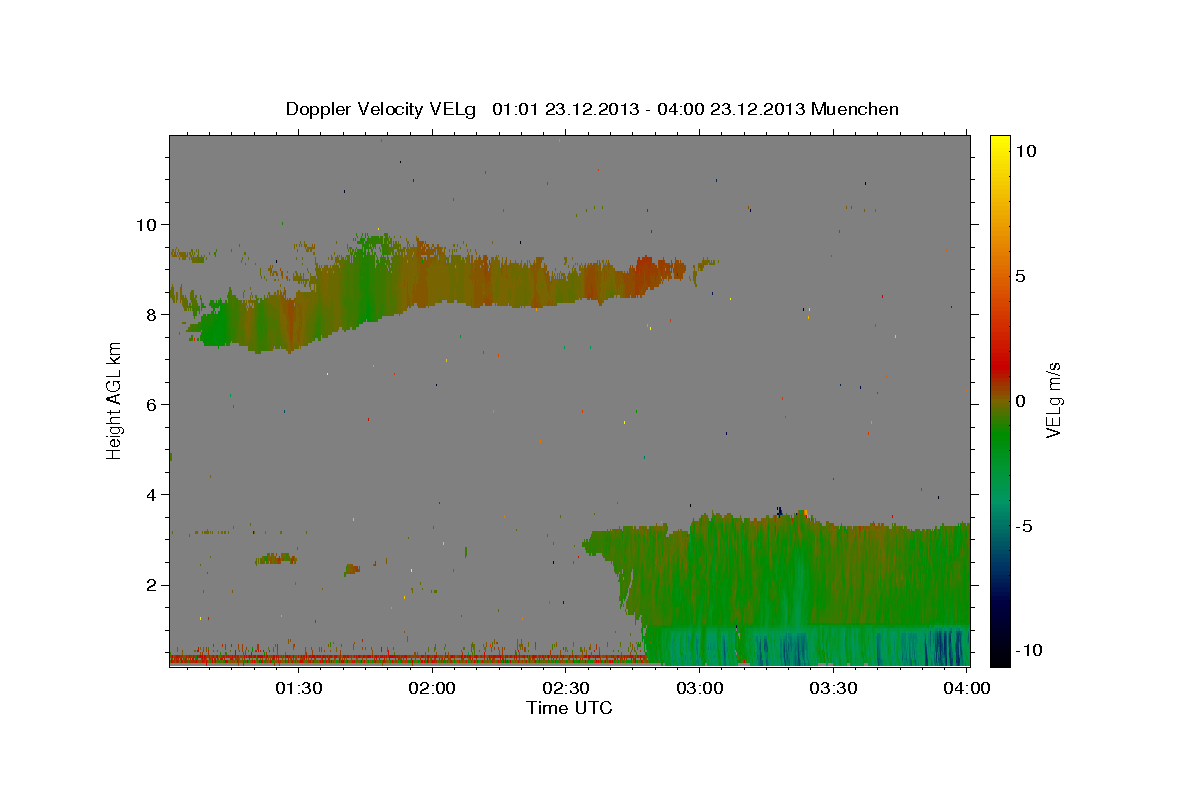Click the 'Muenchen' location in the title

[x=855, y=109]
